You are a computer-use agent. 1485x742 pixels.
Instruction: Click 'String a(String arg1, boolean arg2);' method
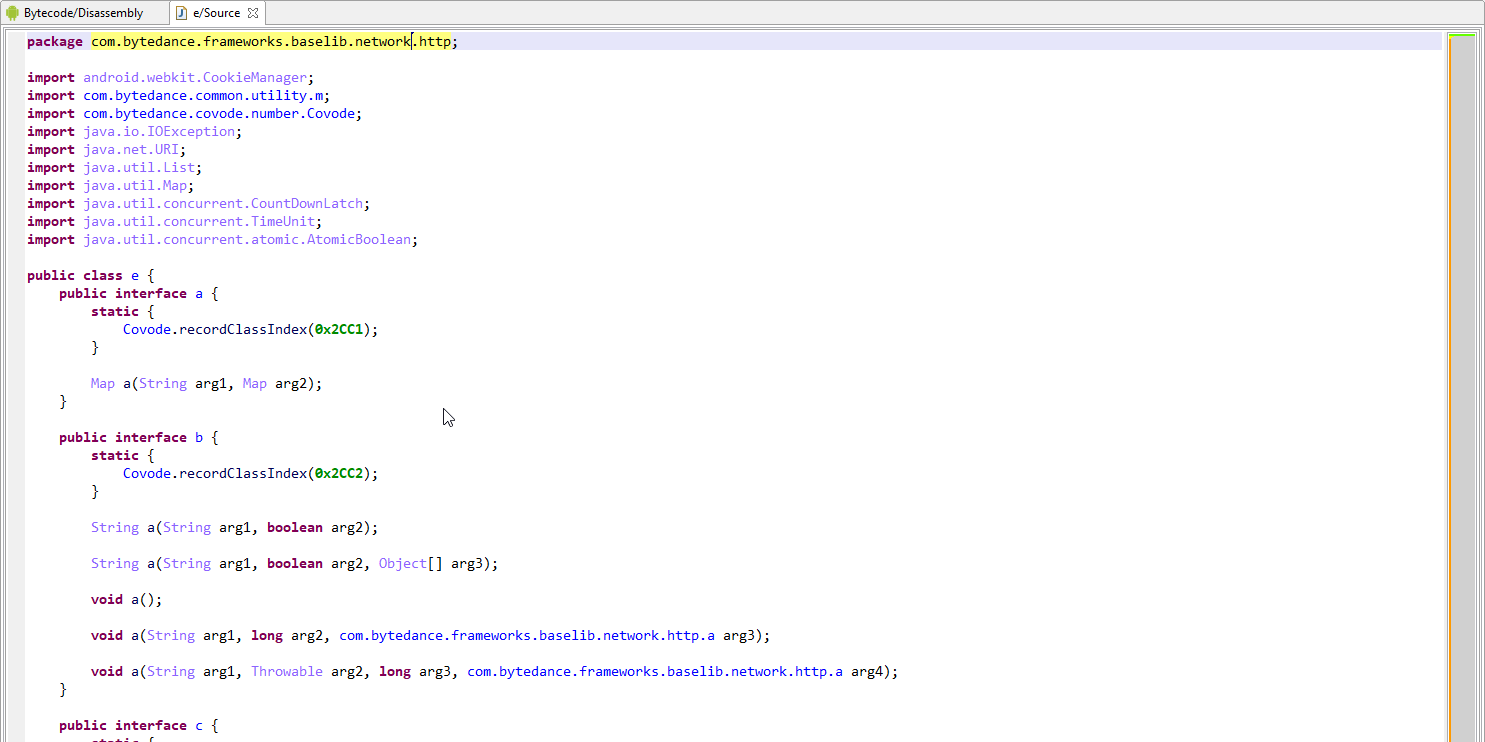(x=235, y=527)
